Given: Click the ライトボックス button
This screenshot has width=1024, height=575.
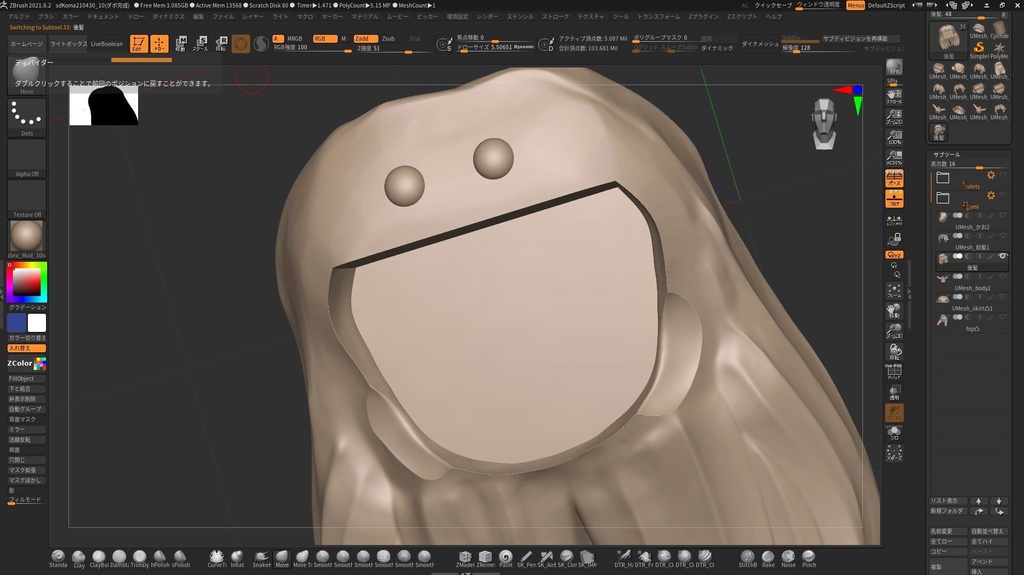Looking at the screenshot, I should point(68,44).
